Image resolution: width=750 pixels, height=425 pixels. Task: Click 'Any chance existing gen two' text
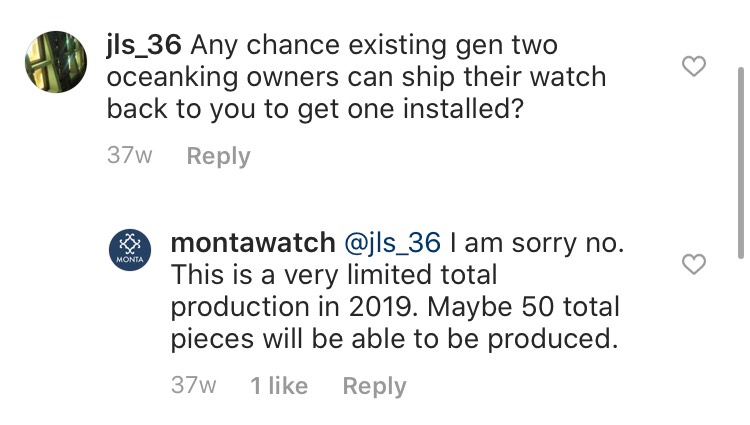point(374,45)
